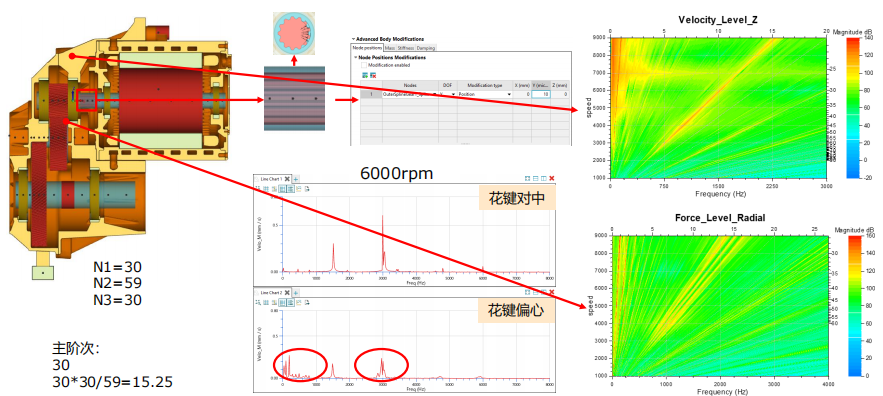Toggle the first highlighted axis button in the Line Chart 2 toolbar

coord(282,302)
